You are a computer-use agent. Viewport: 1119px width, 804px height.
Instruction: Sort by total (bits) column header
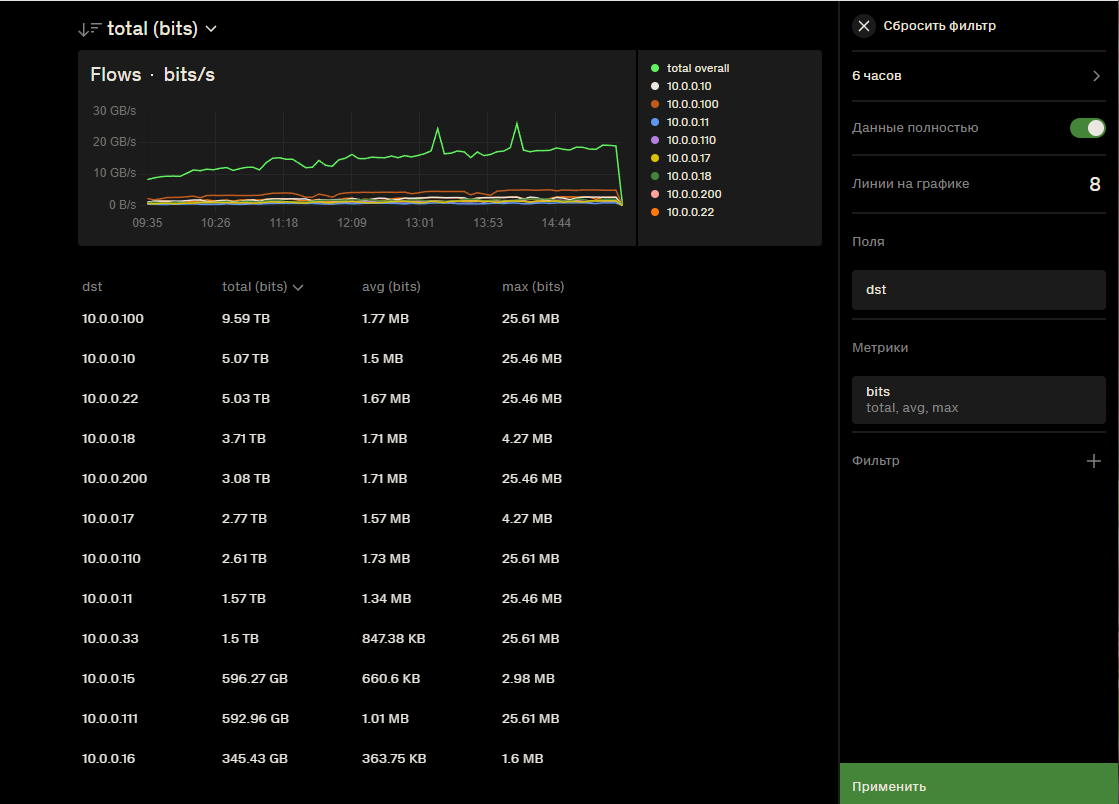coord(262,287)
